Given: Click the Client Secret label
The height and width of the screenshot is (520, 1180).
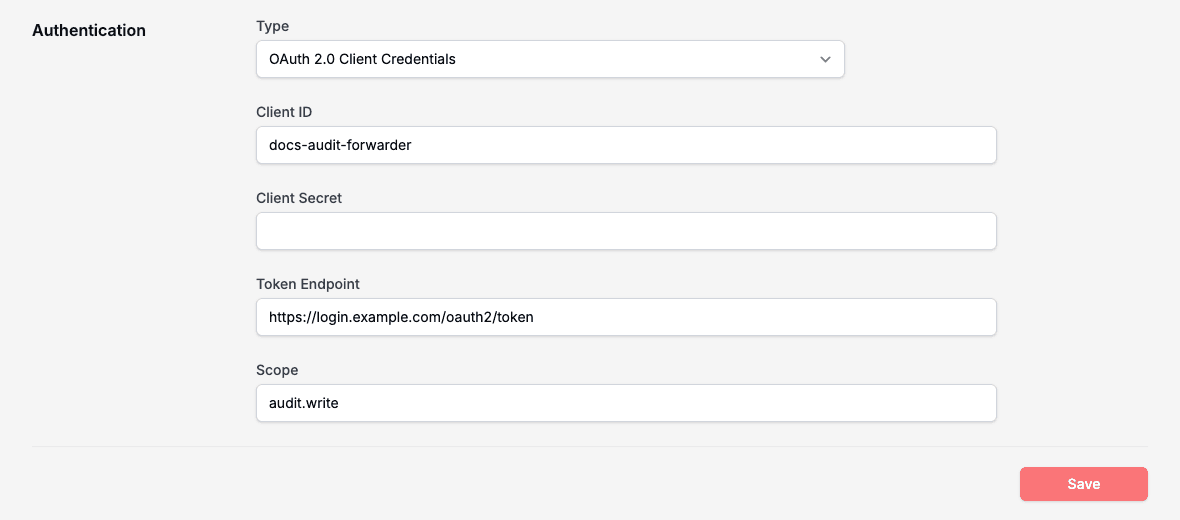Looking at the screenshot, I should 300,198.
